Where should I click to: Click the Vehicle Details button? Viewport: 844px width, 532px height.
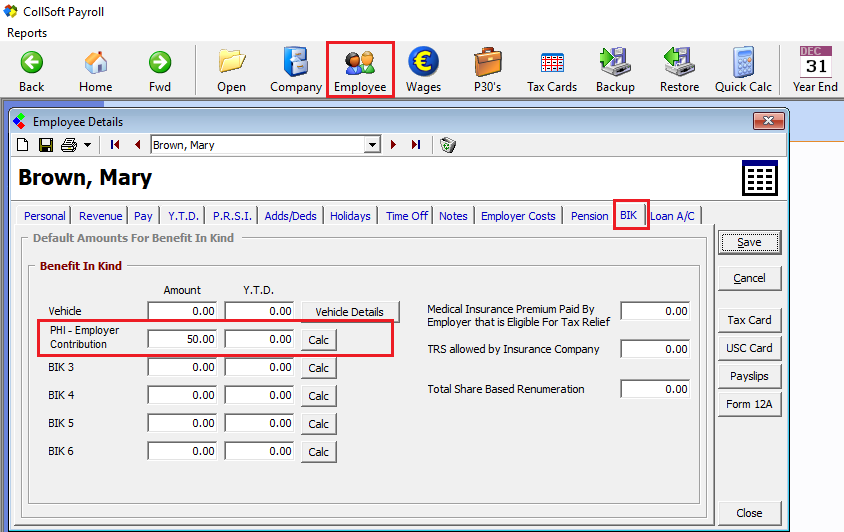[x=349, y=312]
